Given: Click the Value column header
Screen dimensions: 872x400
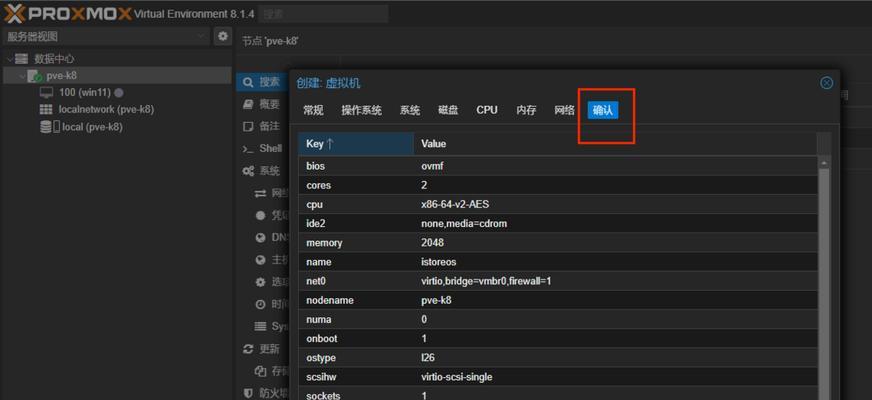Looking at the screenshot, I should click(615, 144).
